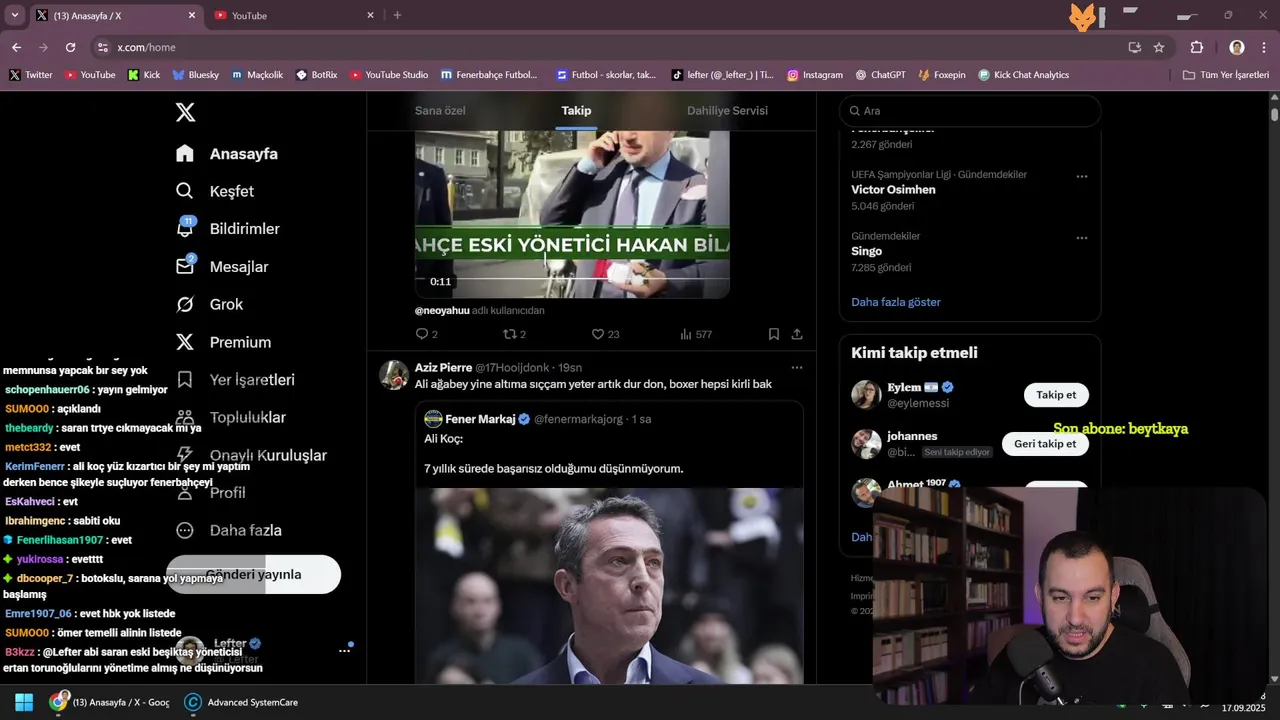Click the Ara search field

[x=970, y=111]
